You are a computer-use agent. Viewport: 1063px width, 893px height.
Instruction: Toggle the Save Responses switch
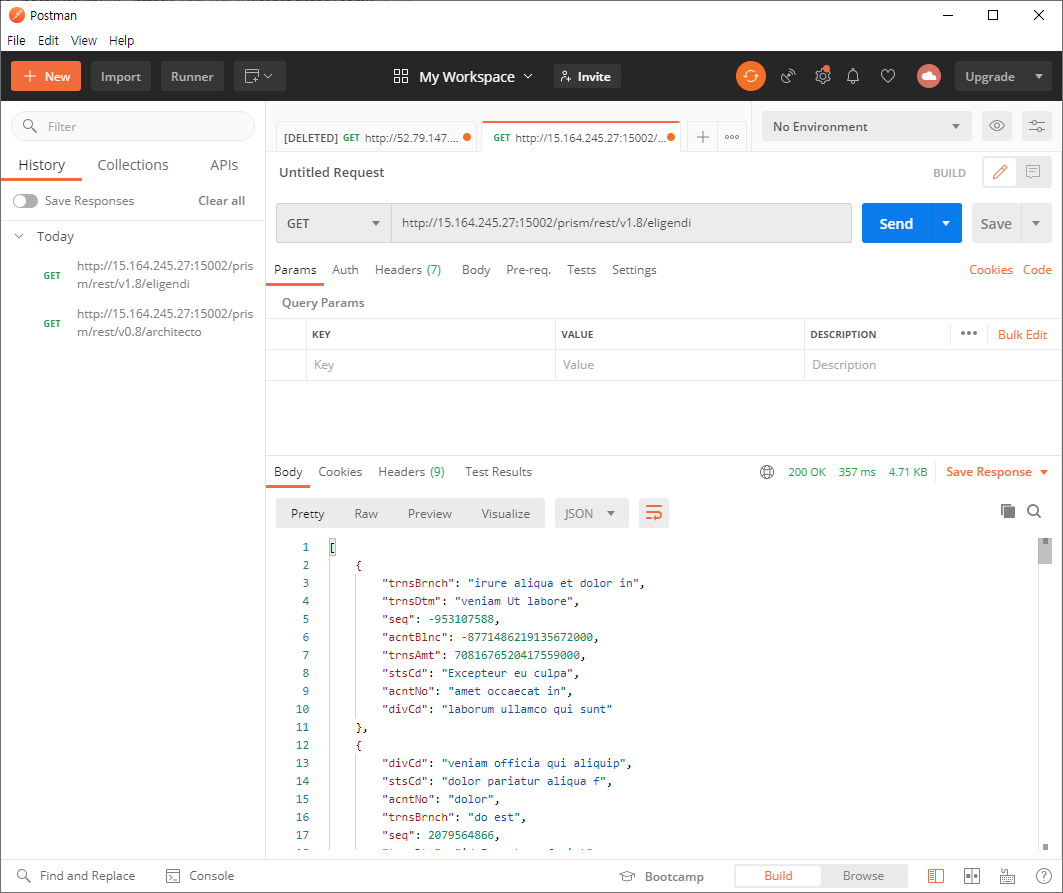point(25,201)
